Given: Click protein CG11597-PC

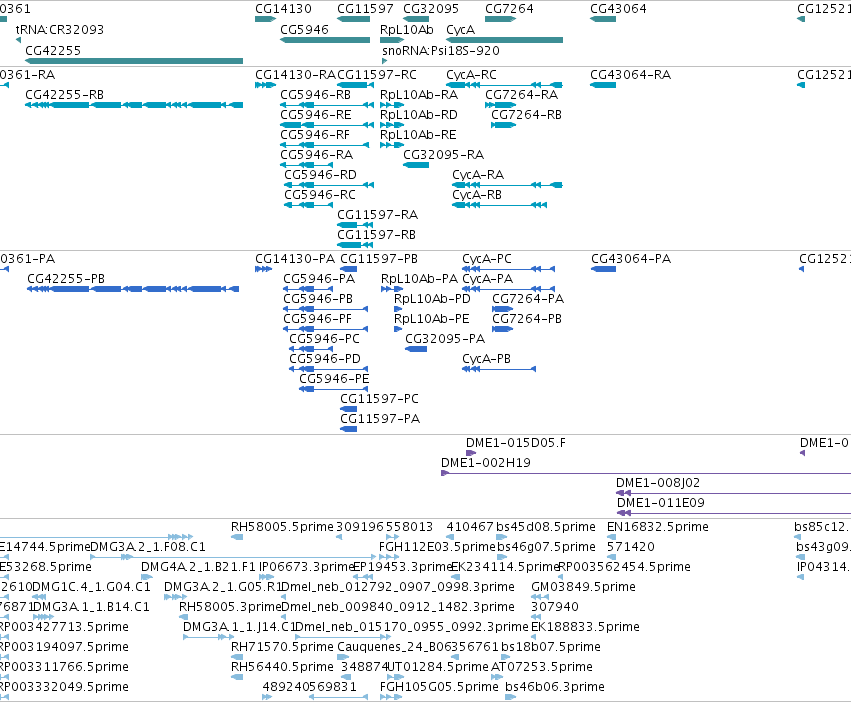Looking at the screenshot, I should pos(348,409).
